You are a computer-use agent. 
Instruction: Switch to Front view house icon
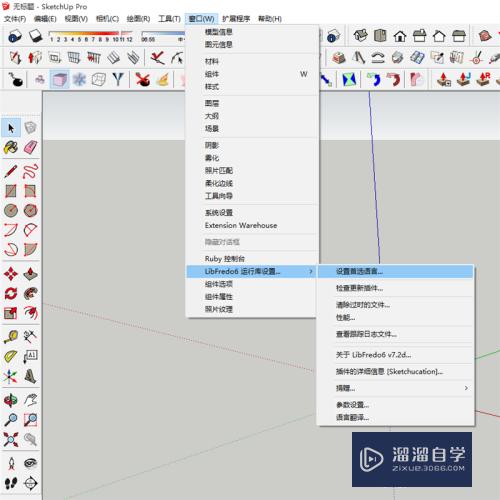coord(400,35)
